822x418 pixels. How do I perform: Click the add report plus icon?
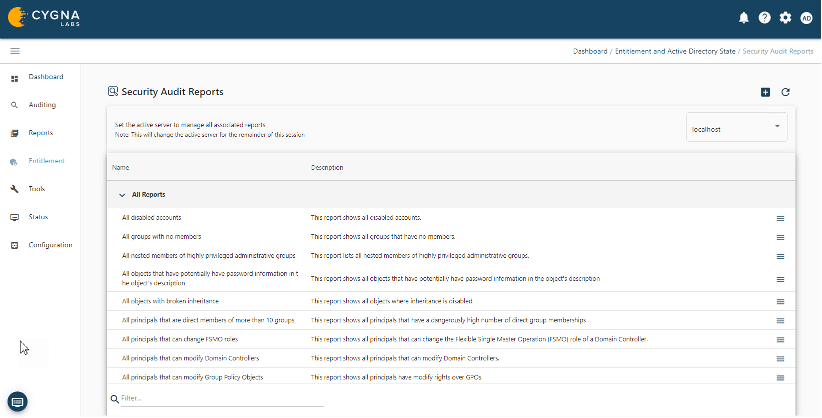click(x=765, y=92)
